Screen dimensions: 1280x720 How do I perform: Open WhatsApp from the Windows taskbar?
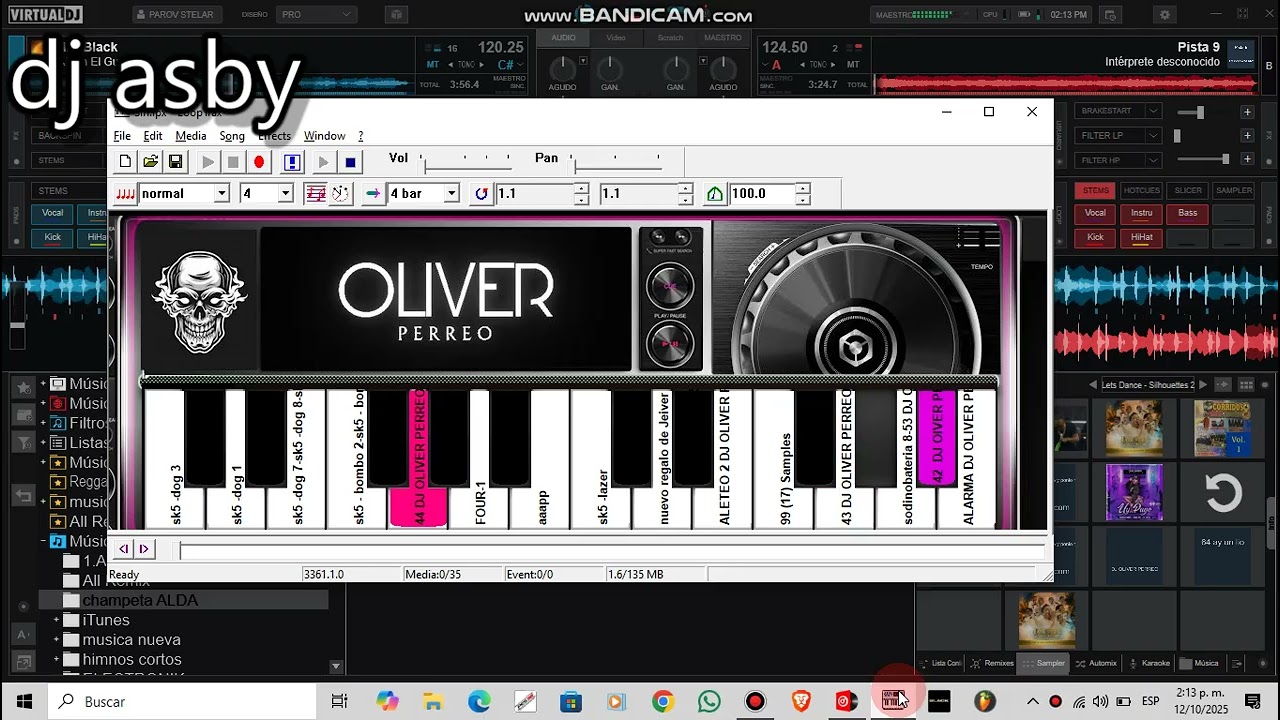(709, 702)
